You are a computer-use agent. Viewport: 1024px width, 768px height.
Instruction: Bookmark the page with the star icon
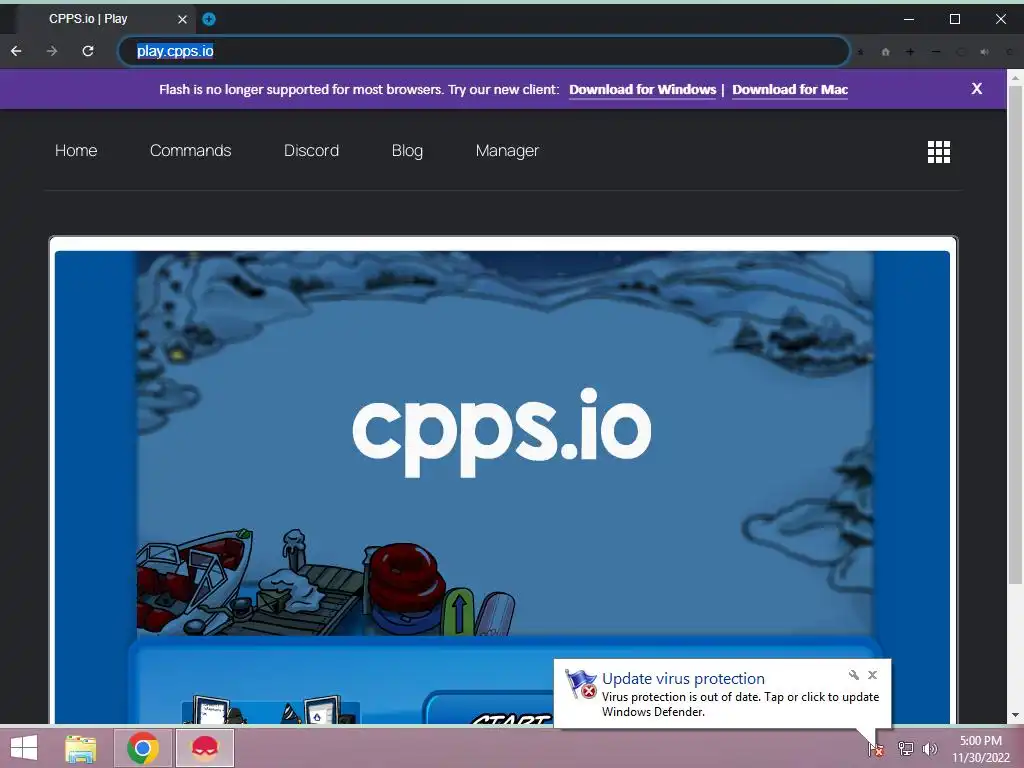click(861, 52)
